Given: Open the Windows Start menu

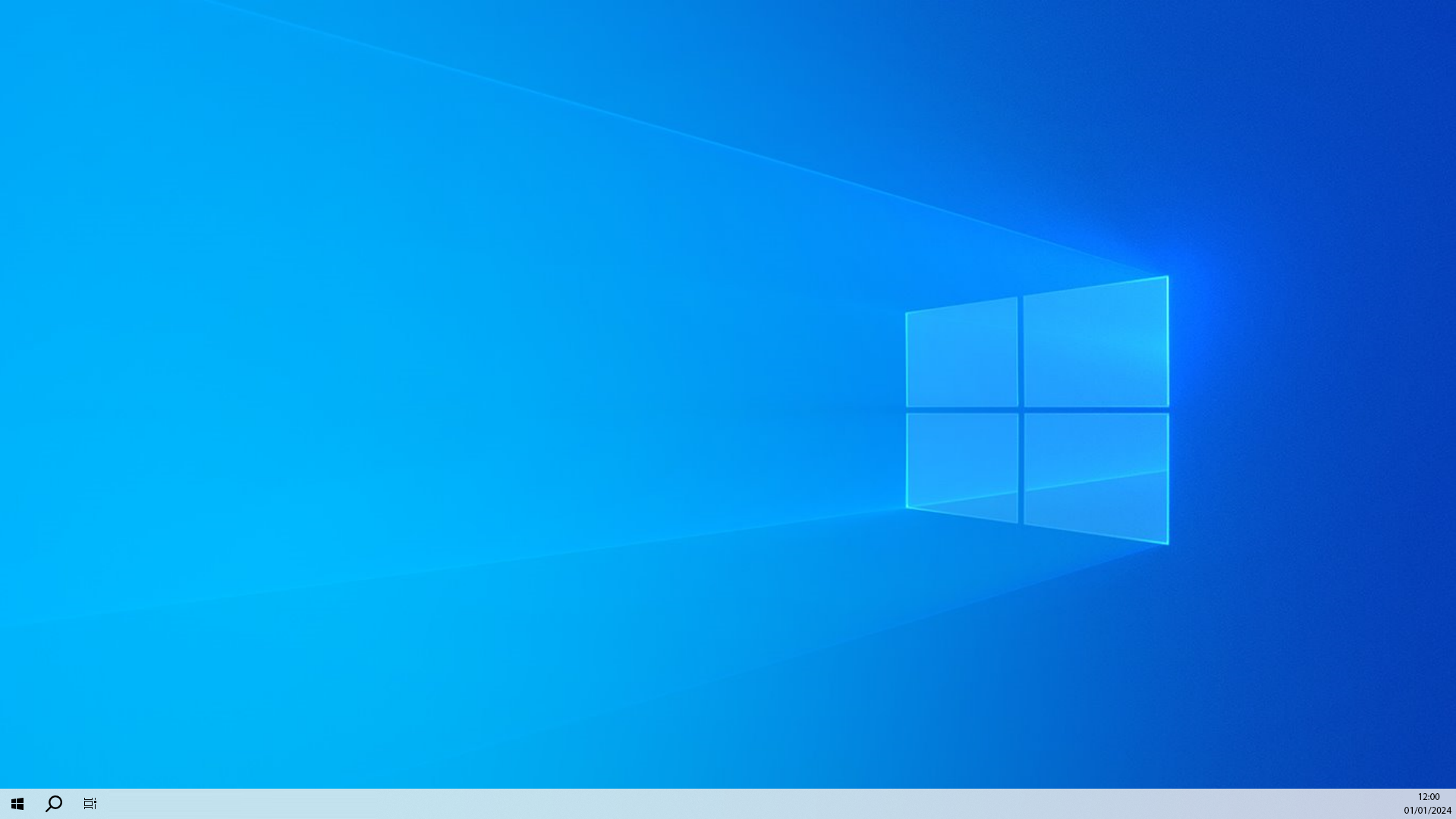Looking at the screenshot, I should [x=17, y=804].
